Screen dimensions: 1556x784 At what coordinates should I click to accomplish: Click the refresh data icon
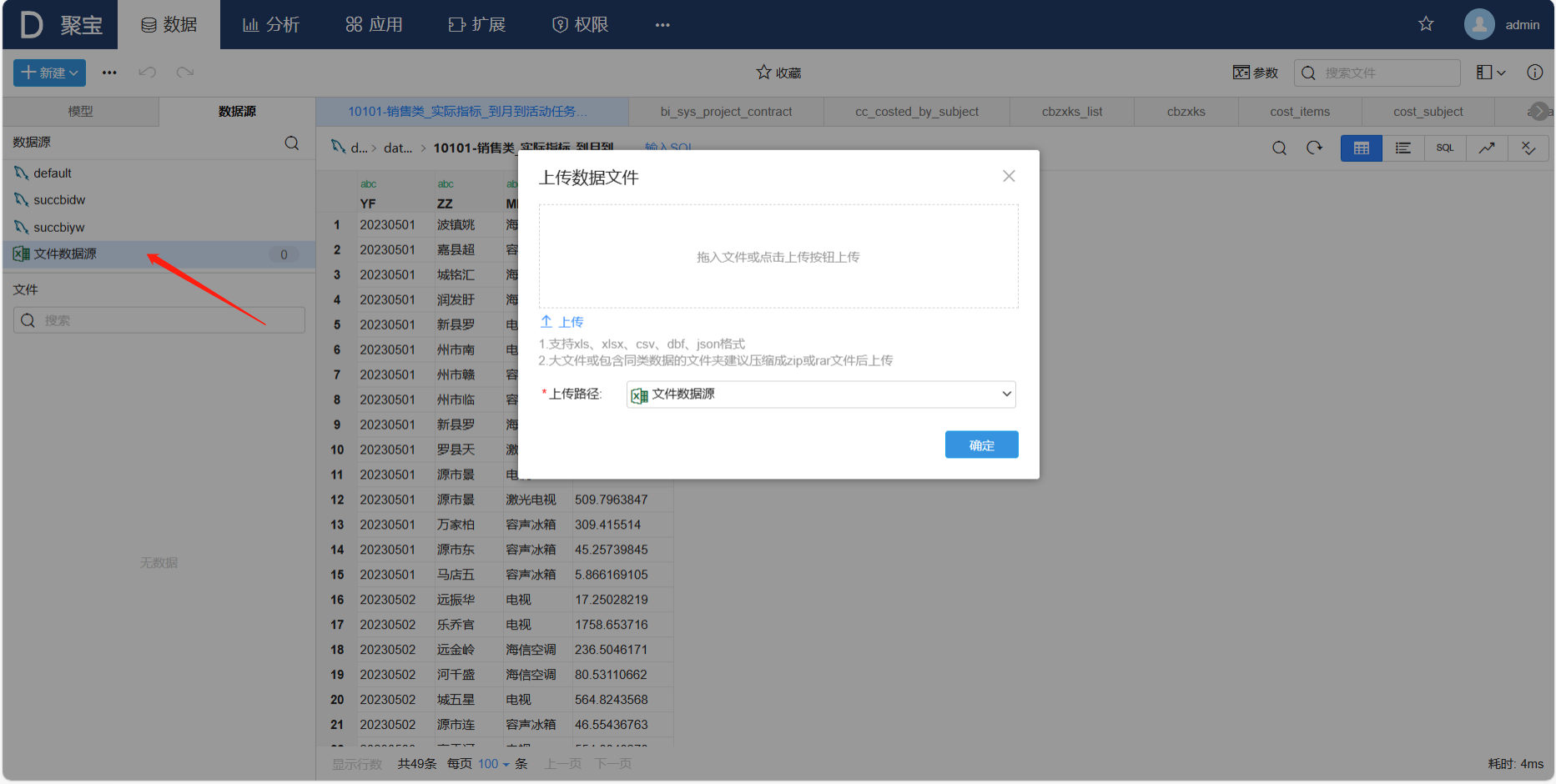coord(1315,148)
